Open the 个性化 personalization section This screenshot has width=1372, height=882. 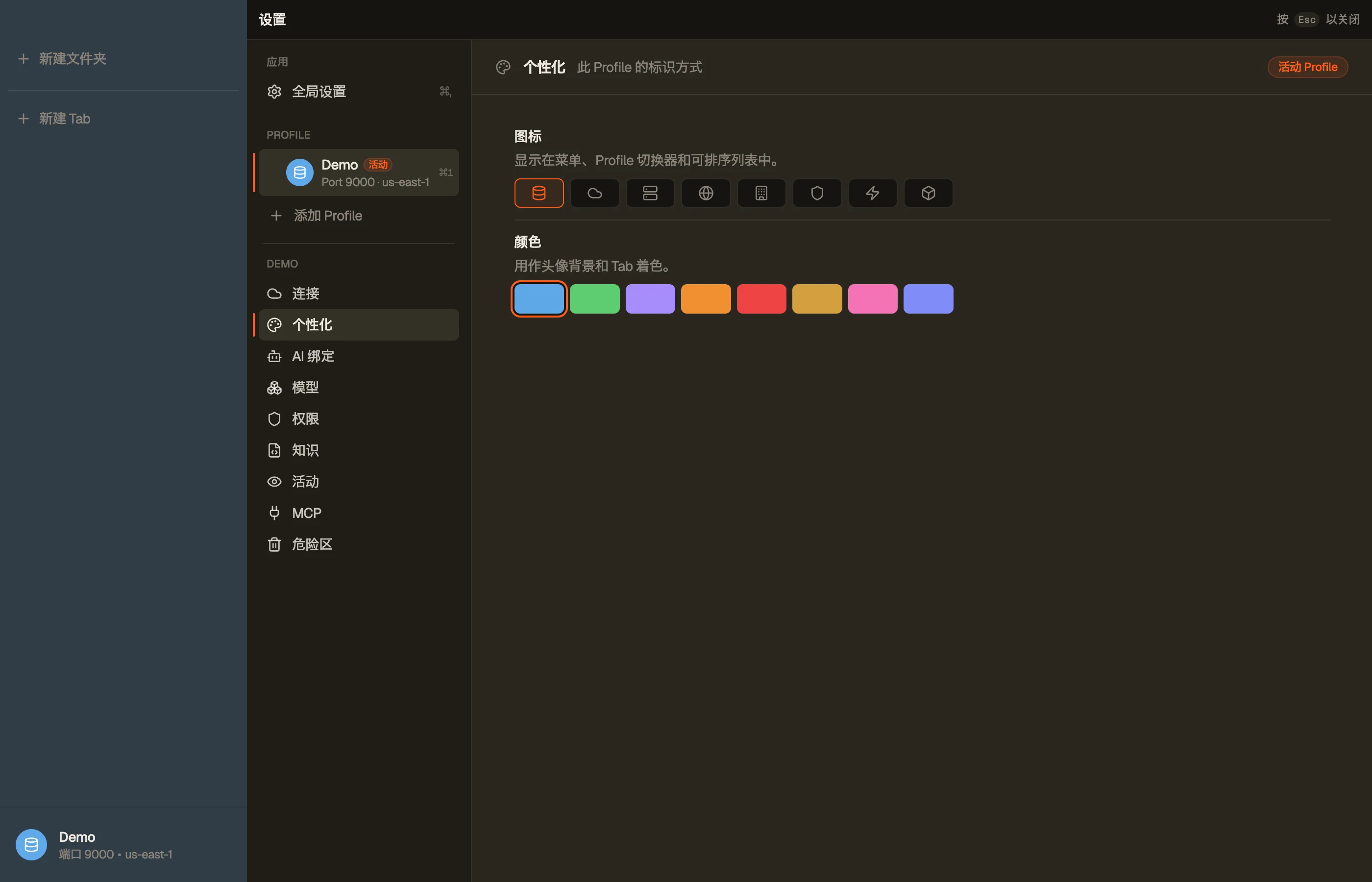[x=359, y=325]
